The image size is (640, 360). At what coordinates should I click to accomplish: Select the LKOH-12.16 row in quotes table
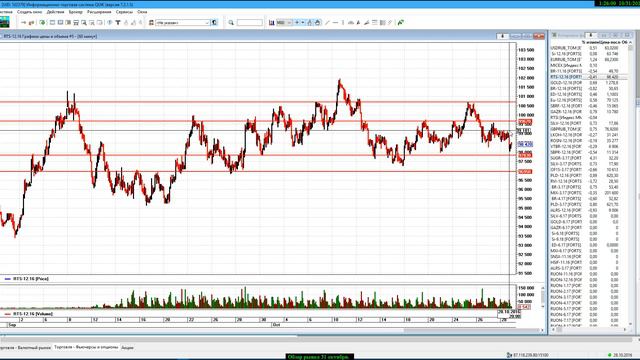click(x=588, y=135)
